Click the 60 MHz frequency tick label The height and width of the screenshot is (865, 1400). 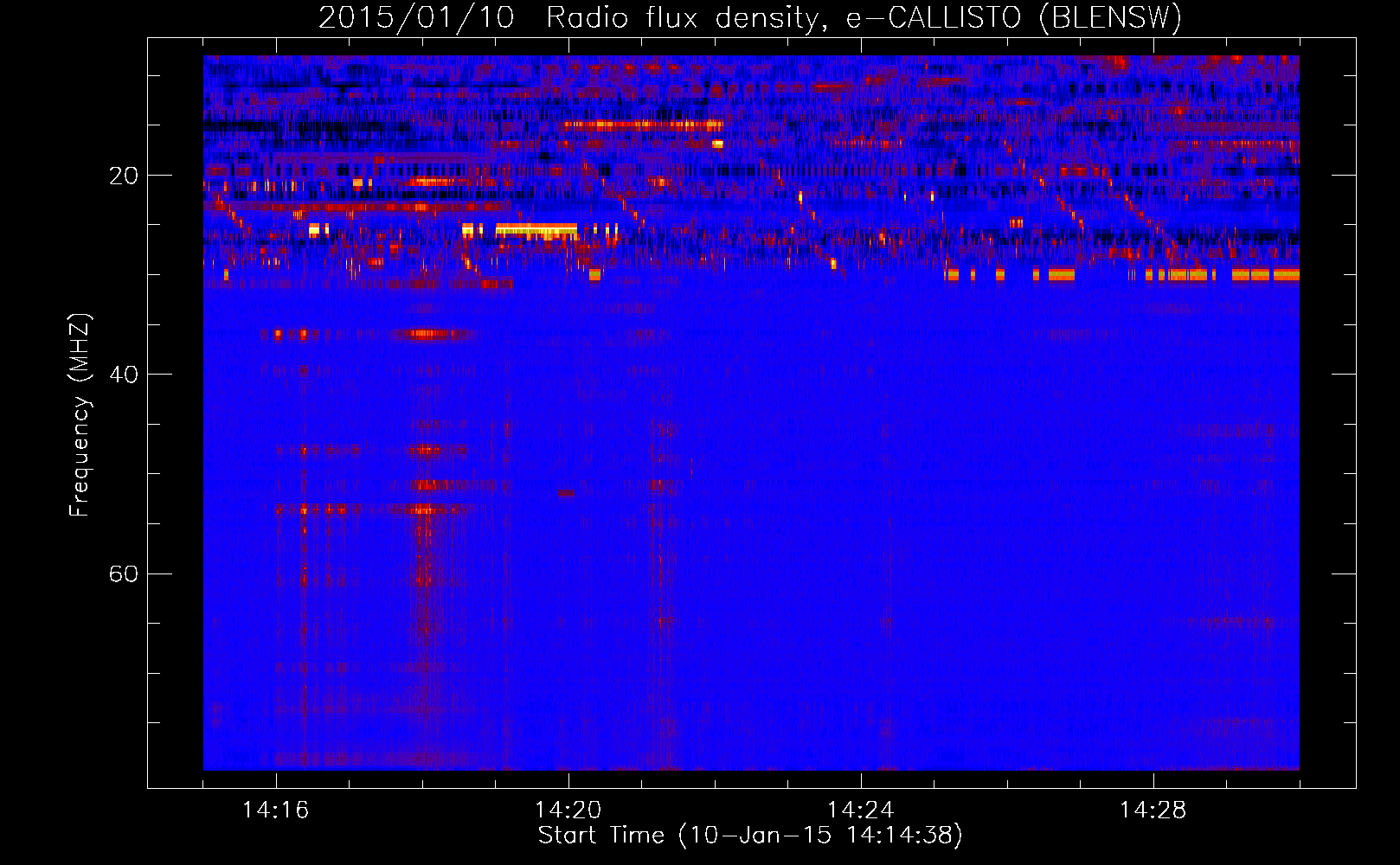[124, 573]
